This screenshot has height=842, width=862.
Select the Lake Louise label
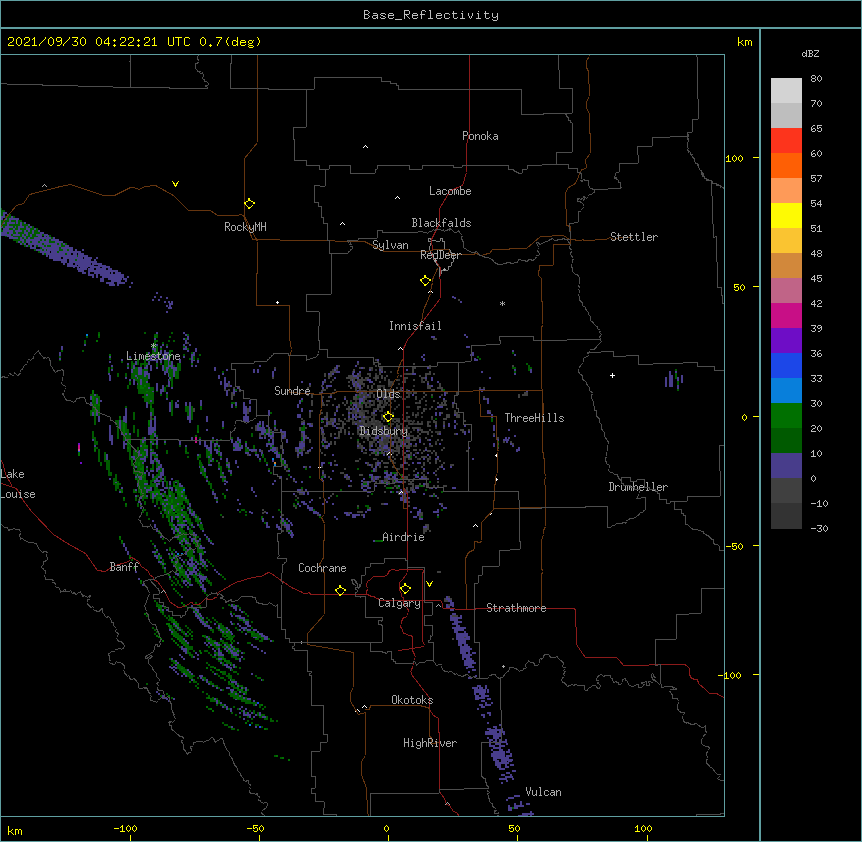pos(18,484)
